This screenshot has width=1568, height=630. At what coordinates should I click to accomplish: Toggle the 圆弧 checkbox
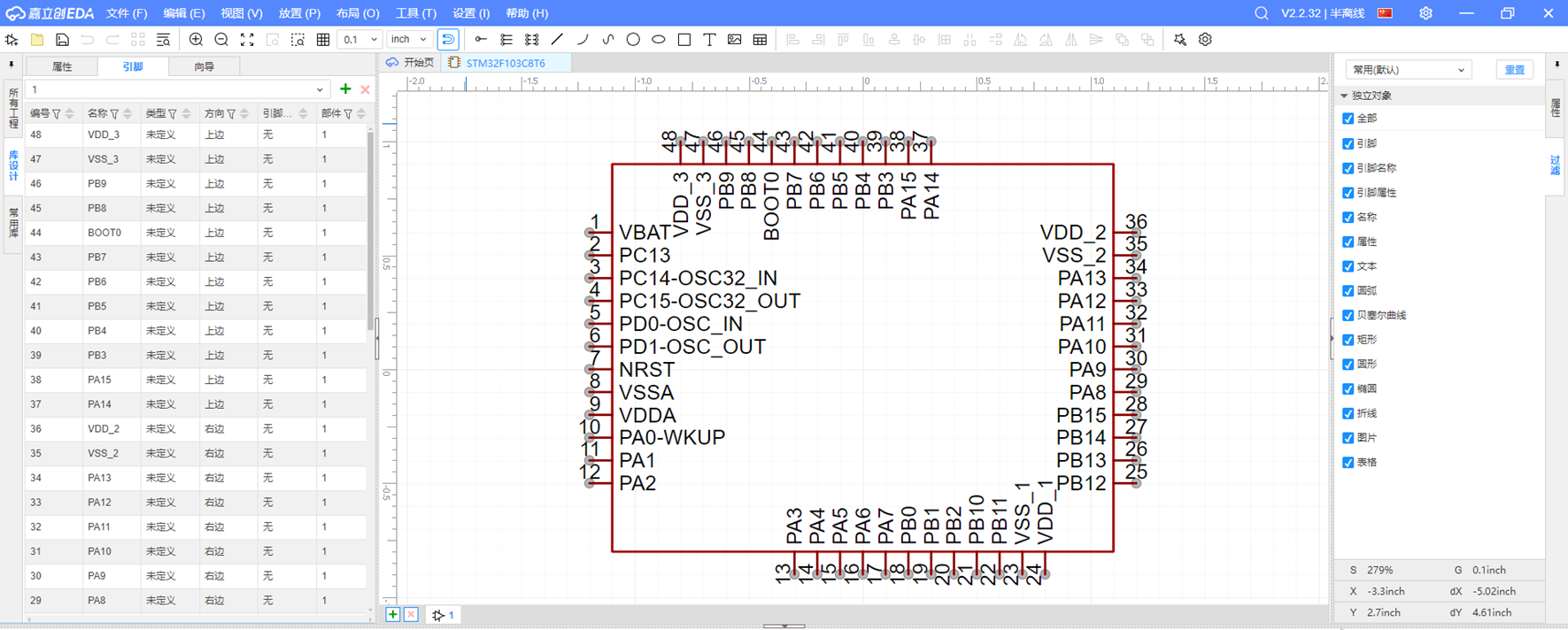point(1348,291)
